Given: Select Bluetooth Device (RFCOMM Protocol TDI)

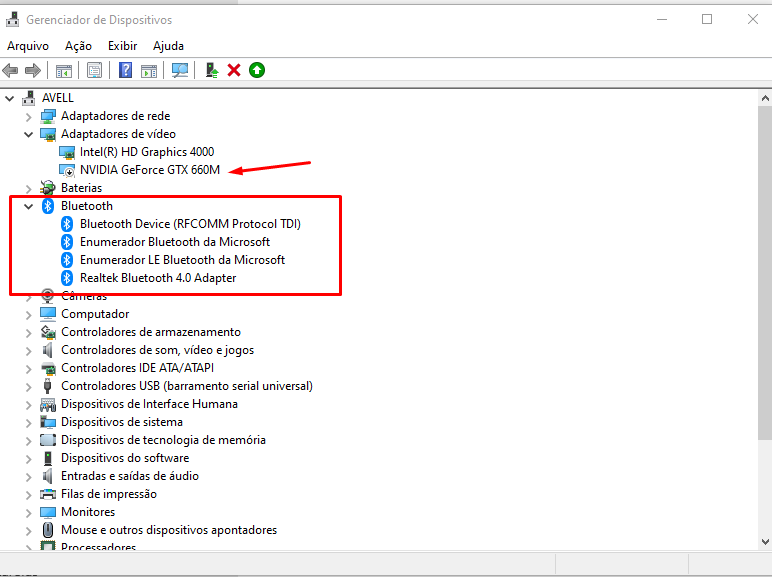Looking at the screenshot, I should 190,224.
